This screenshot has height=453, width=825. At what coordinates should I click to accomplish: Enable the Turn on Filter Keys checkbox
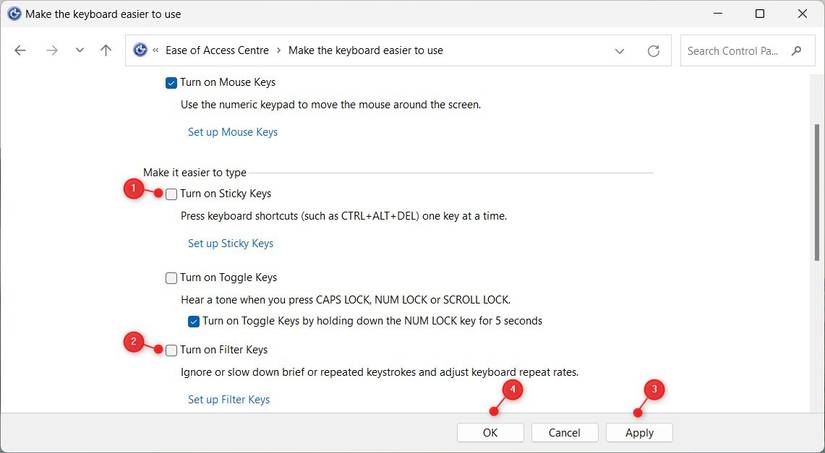click(172, 350)
